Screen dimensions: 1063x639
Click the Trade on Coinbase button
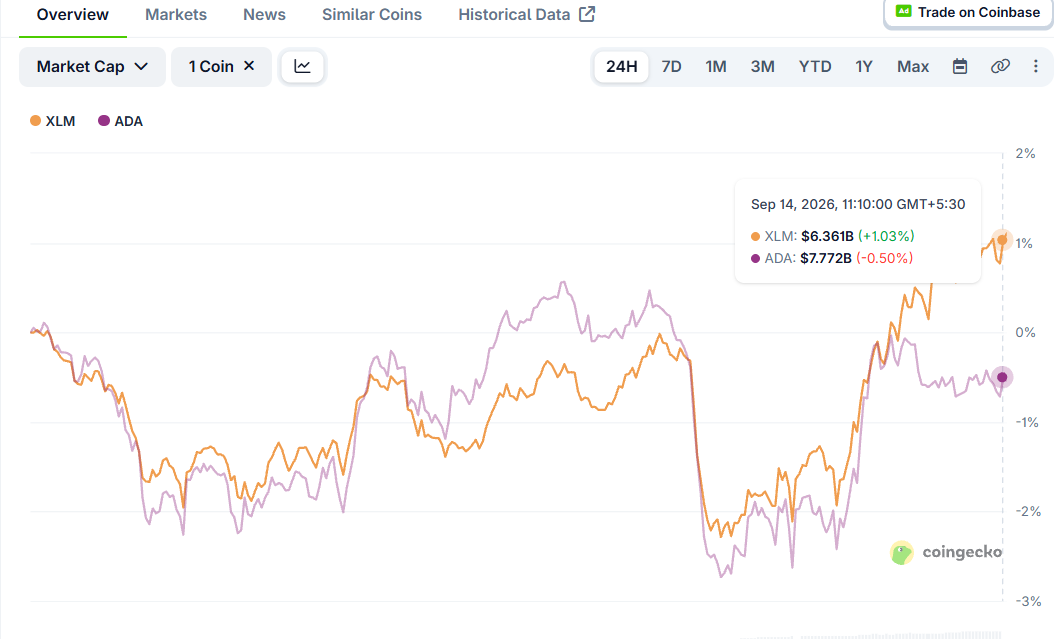coord(967,12)
